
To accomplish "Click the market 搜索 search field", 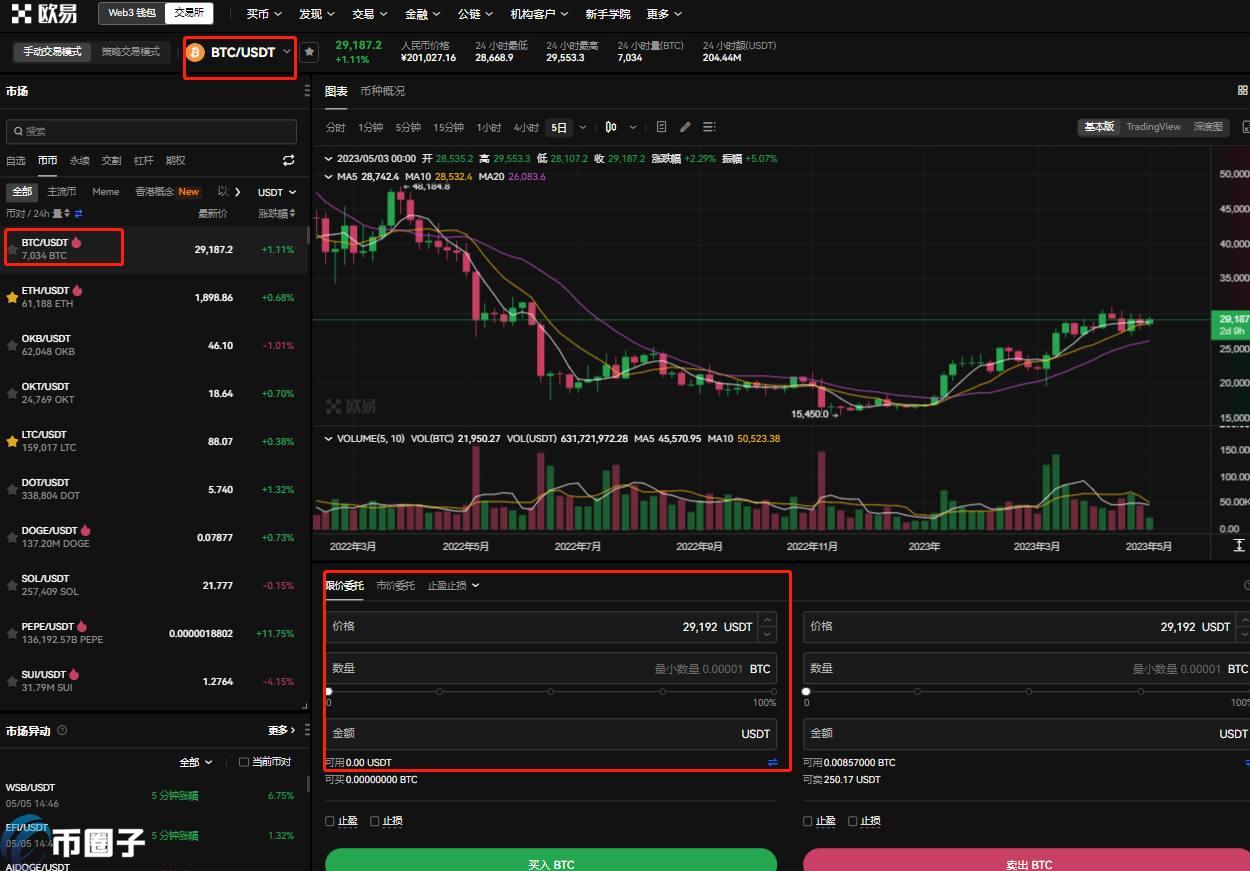I will [x=151, y=131].
